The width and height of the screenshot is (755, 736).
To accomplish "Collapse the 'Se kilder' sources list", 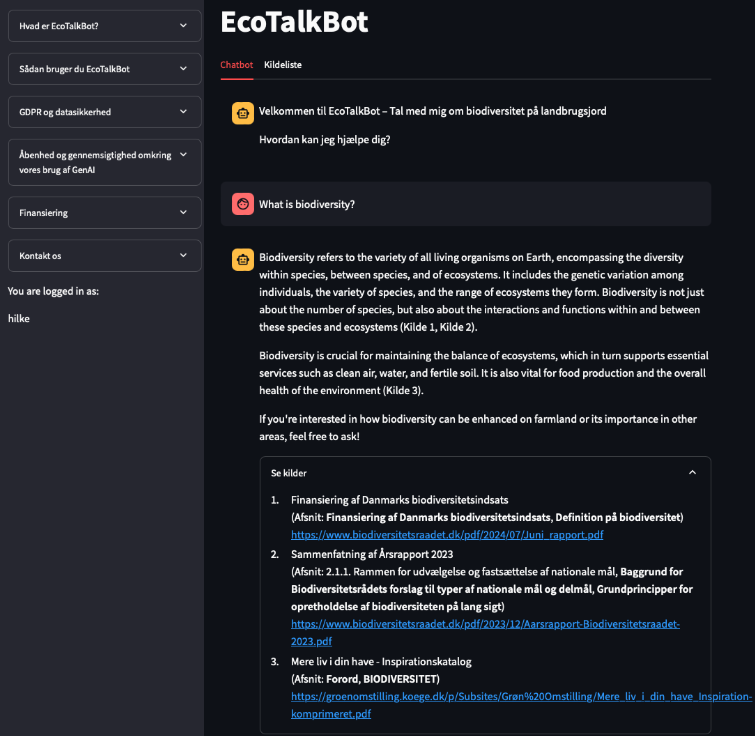I will [x=289, y=473].
